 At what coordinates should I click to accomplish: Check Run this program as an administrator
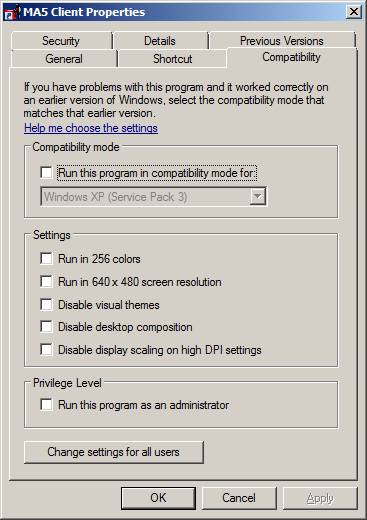click(46, 405)
